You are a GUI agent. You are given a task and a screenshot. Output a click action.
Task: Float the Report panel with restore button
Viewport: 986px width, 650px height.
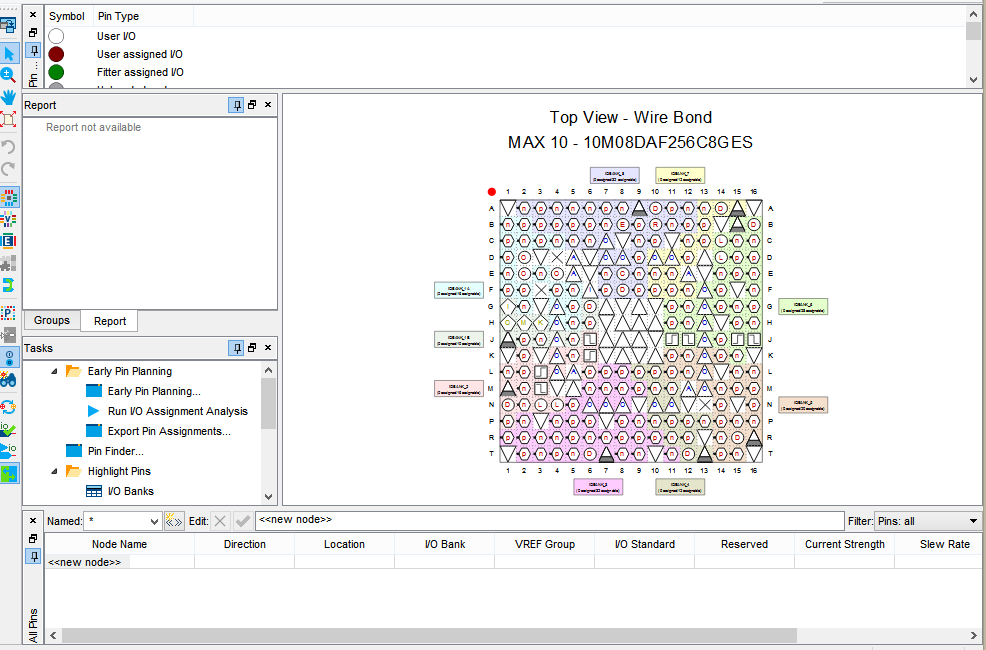(x=252, y=105)
